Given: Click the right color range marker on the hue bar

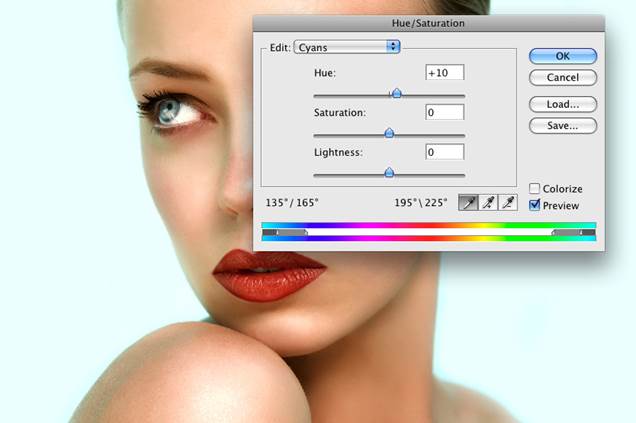Looking at the screenshot, I should tap(554, 232).
